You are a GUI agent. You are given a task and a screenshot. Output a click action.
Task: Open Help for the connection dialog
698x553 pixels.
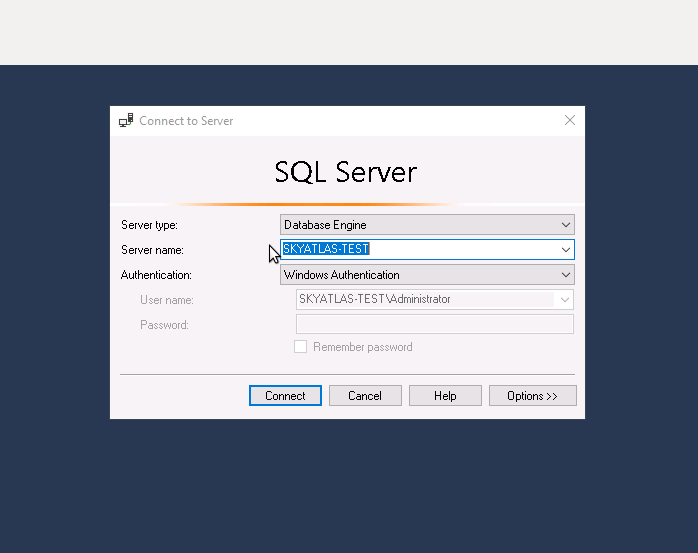click(445, 396)
